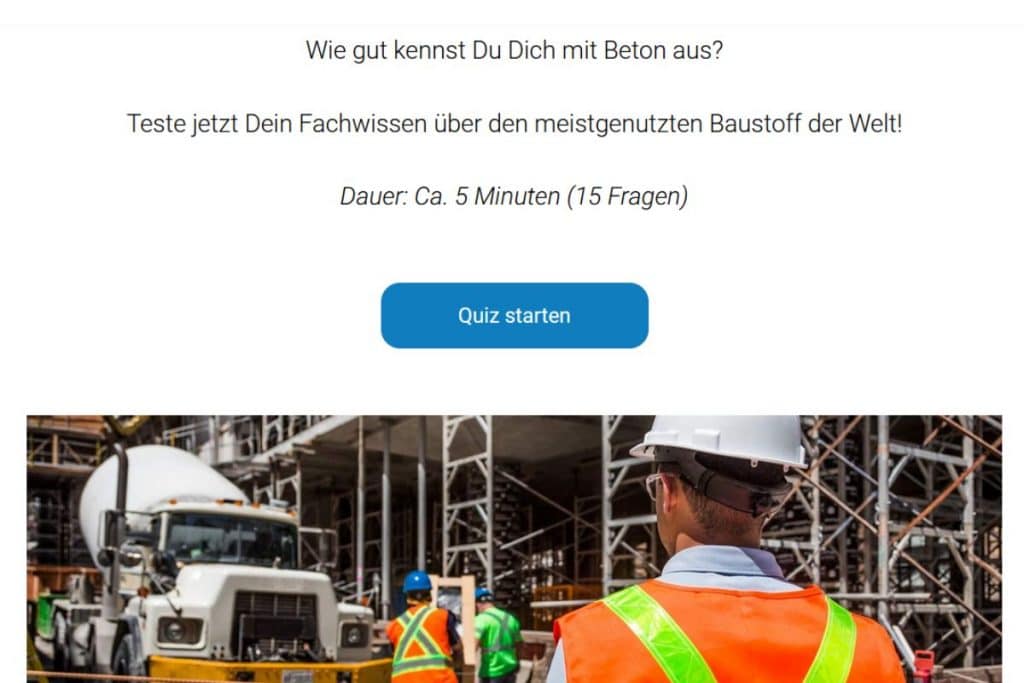The width and height of the screenshot is (1024, 683).
Task: Click the foreground worker's eyeglasses
Action: click(654, 486)
